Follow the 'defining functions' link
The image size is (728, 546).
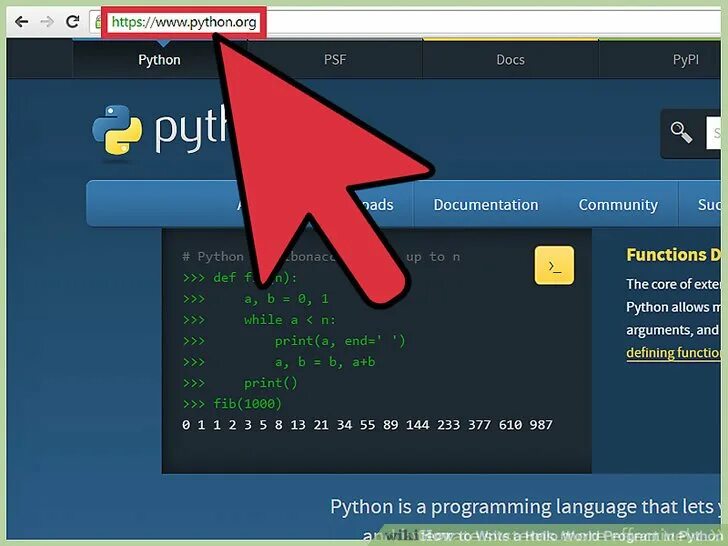[673, 353]
